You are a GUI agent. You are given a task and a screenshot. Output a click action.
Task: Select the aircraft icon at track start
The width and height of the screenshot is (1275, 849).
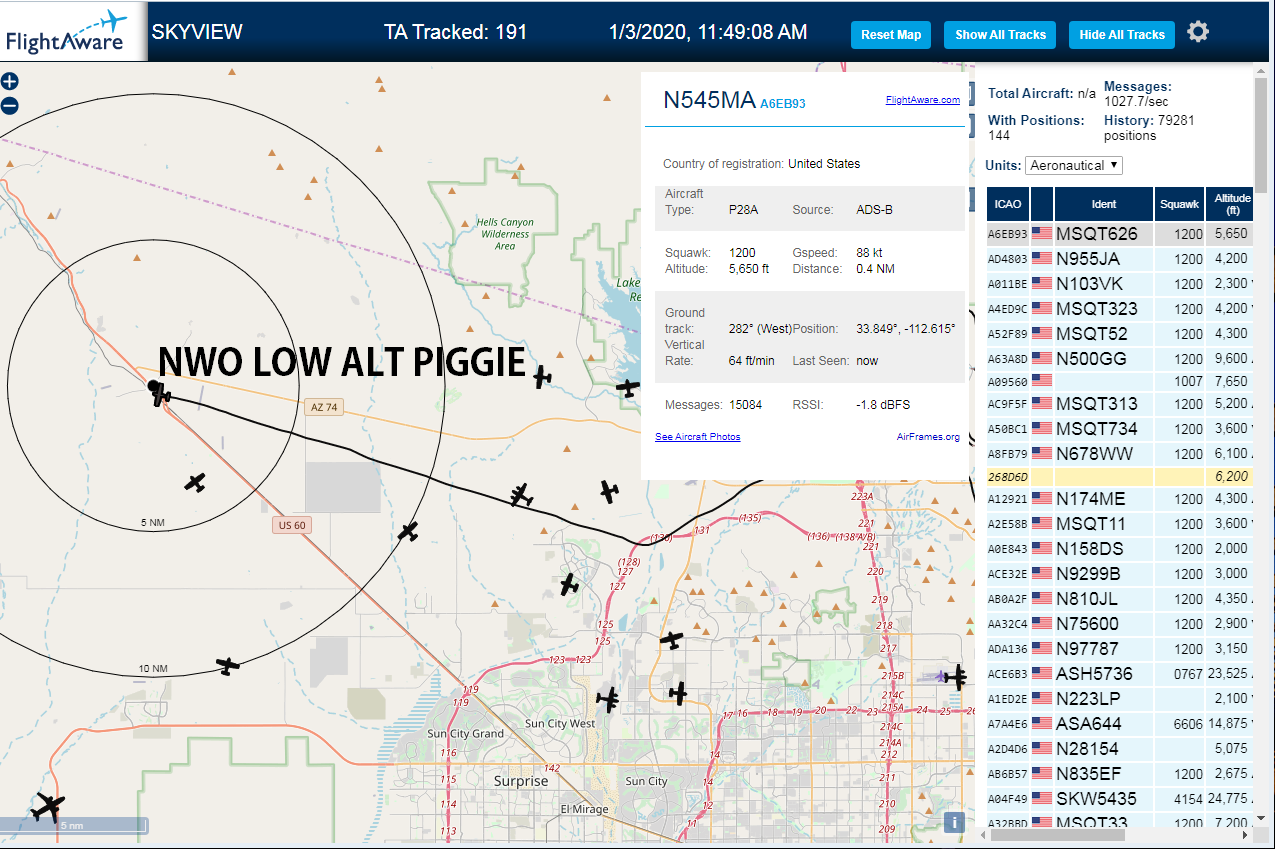[x=160, y=396]
